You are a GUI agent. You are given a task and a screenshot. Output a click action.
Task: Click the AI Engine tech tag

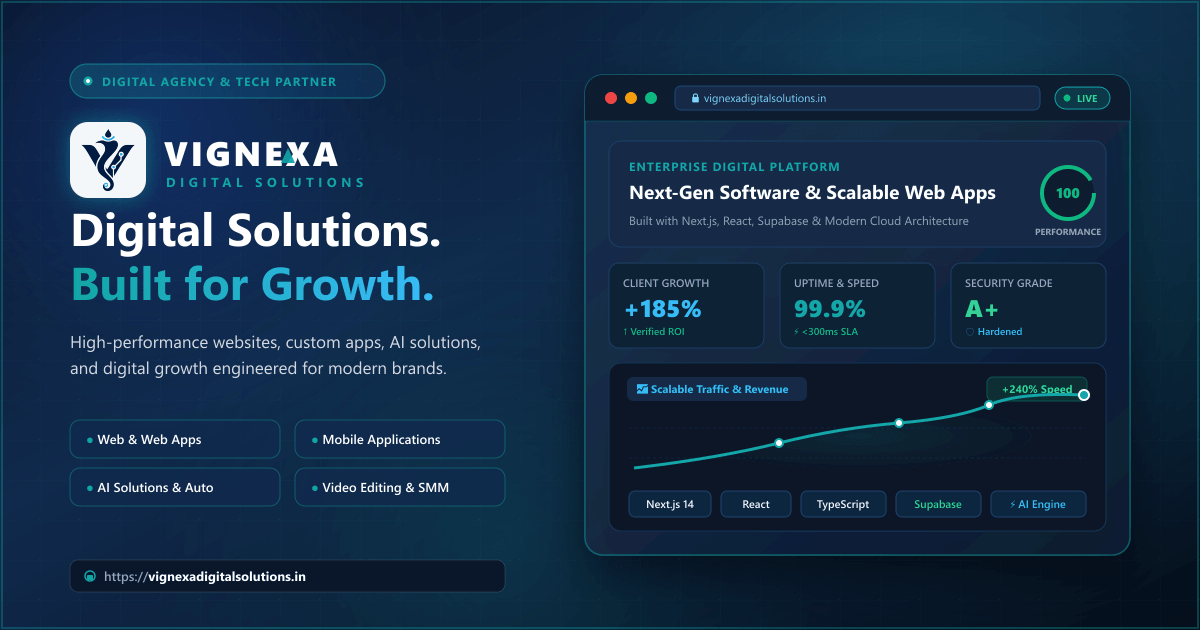click(x=1038, y=504)
